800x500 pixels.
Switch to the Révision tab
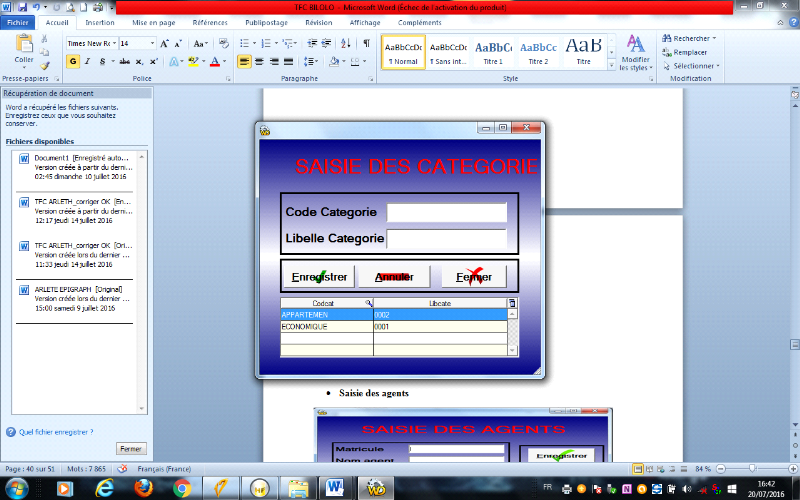[319, 22]
